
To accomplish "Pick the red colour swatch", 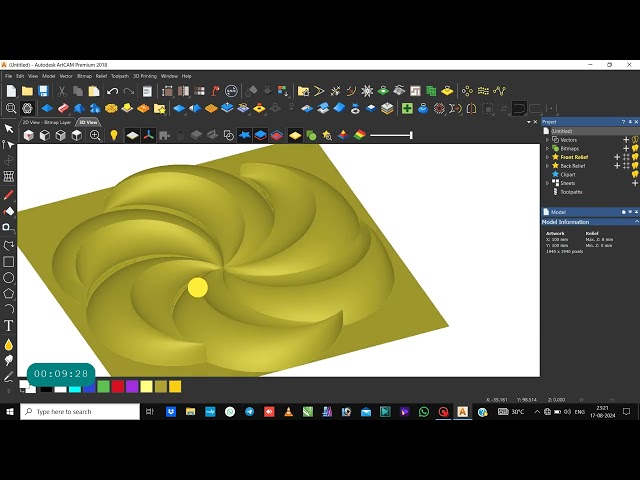I will tap(118, 387).
